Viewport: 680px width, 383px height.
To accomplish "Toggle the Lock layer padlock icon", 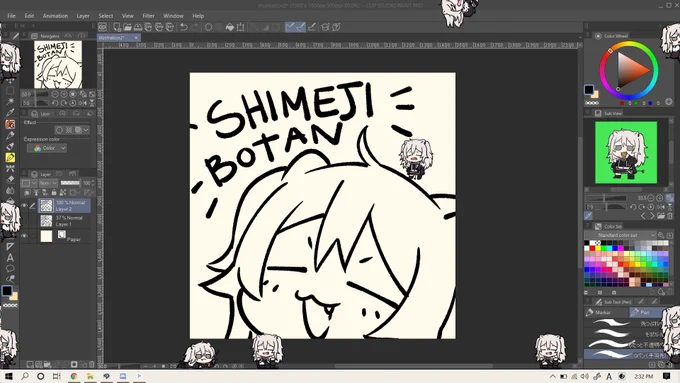I will 54,193.
